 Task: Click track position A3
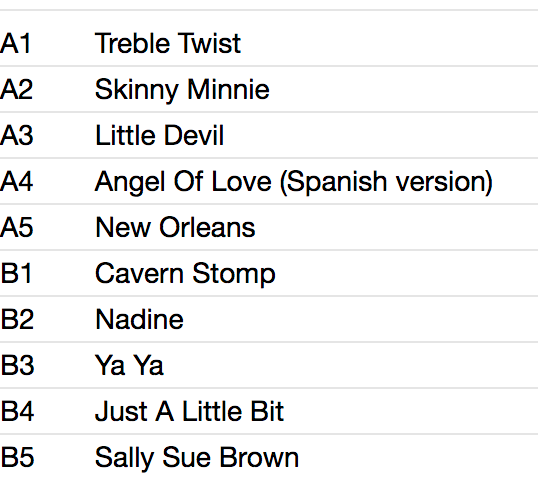(16, 135)
